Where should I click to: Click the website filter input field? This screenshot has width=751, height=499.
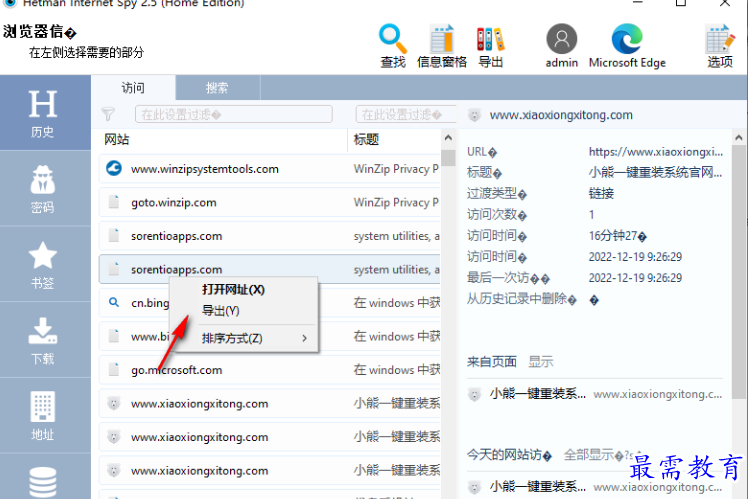pyautogui.click(x=234, y=114)
